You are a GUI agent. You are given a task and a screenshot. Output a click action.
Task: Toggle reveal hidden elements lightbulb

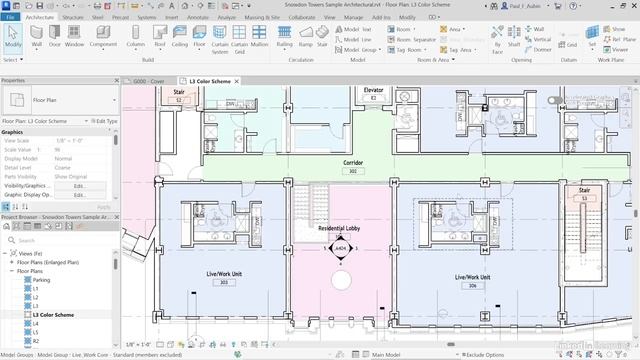(233, 345)
